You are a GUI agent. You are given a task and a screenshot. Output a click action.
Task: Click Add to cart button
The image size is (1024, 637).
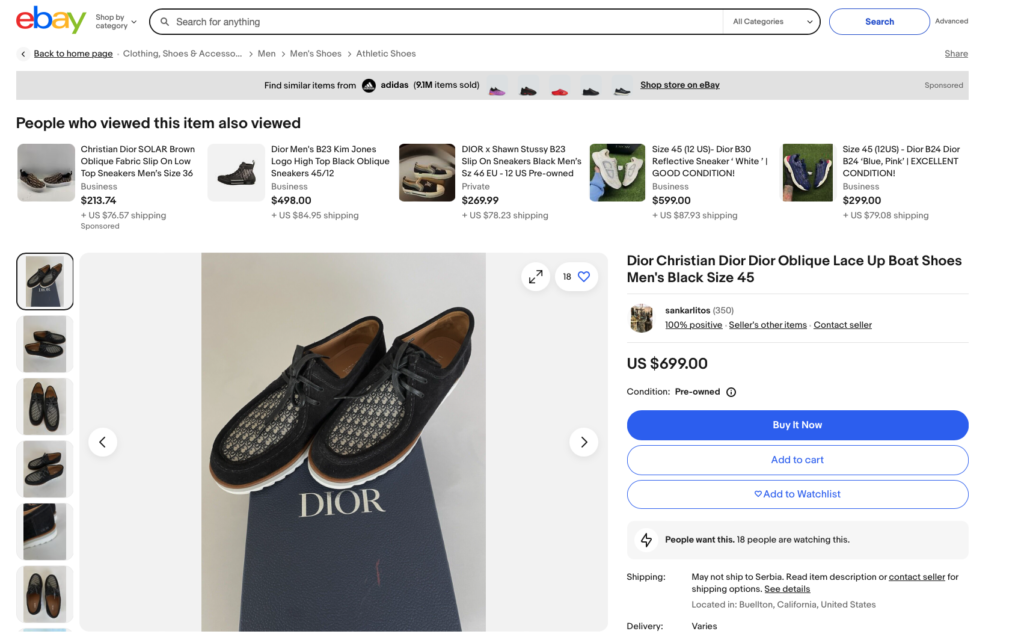click(x=797, y=460)
